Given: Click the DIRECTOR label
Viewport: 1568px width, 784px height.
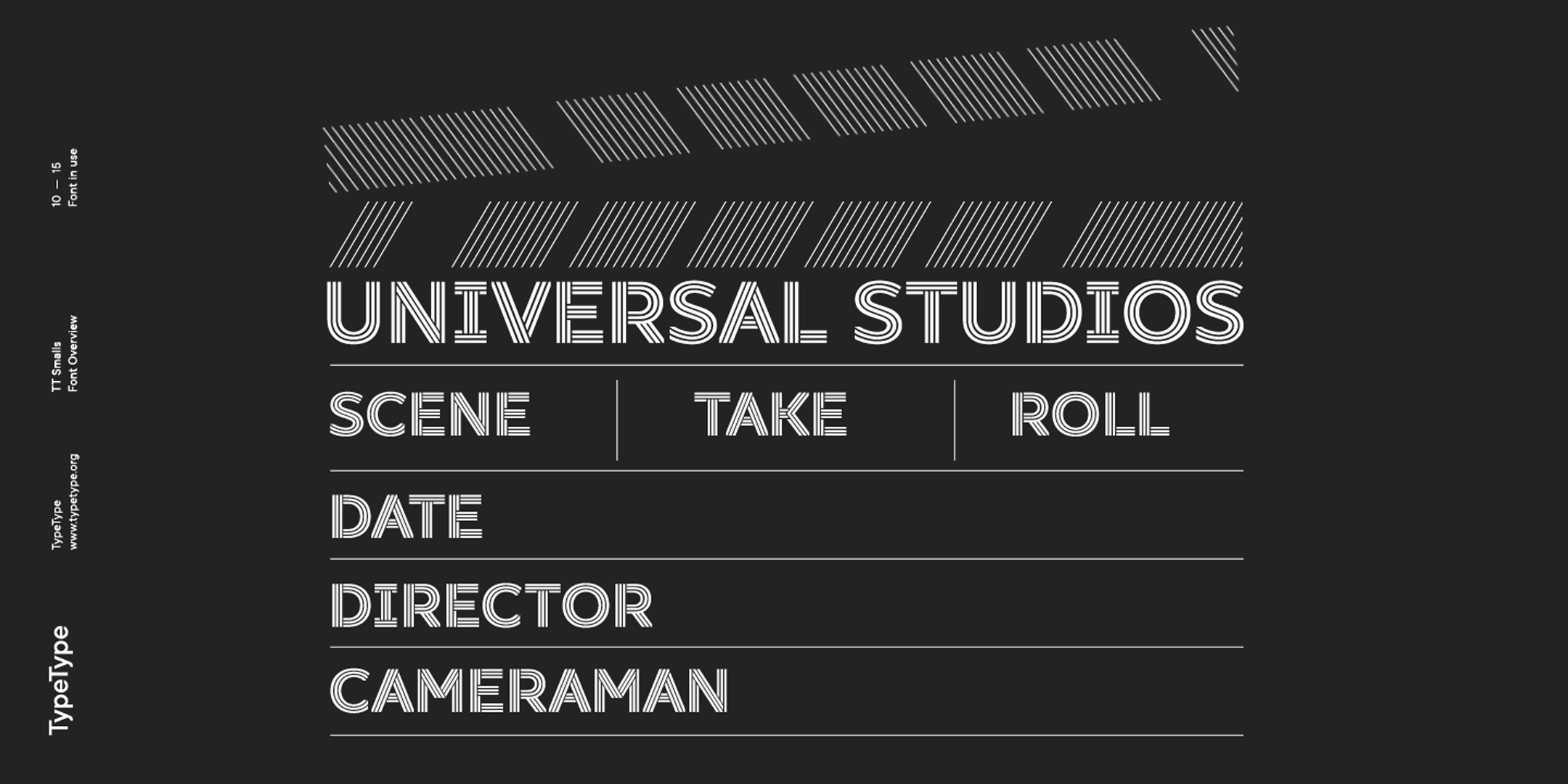Looking at the screenshot, I should pyautogui.click(x=491, y=604).
